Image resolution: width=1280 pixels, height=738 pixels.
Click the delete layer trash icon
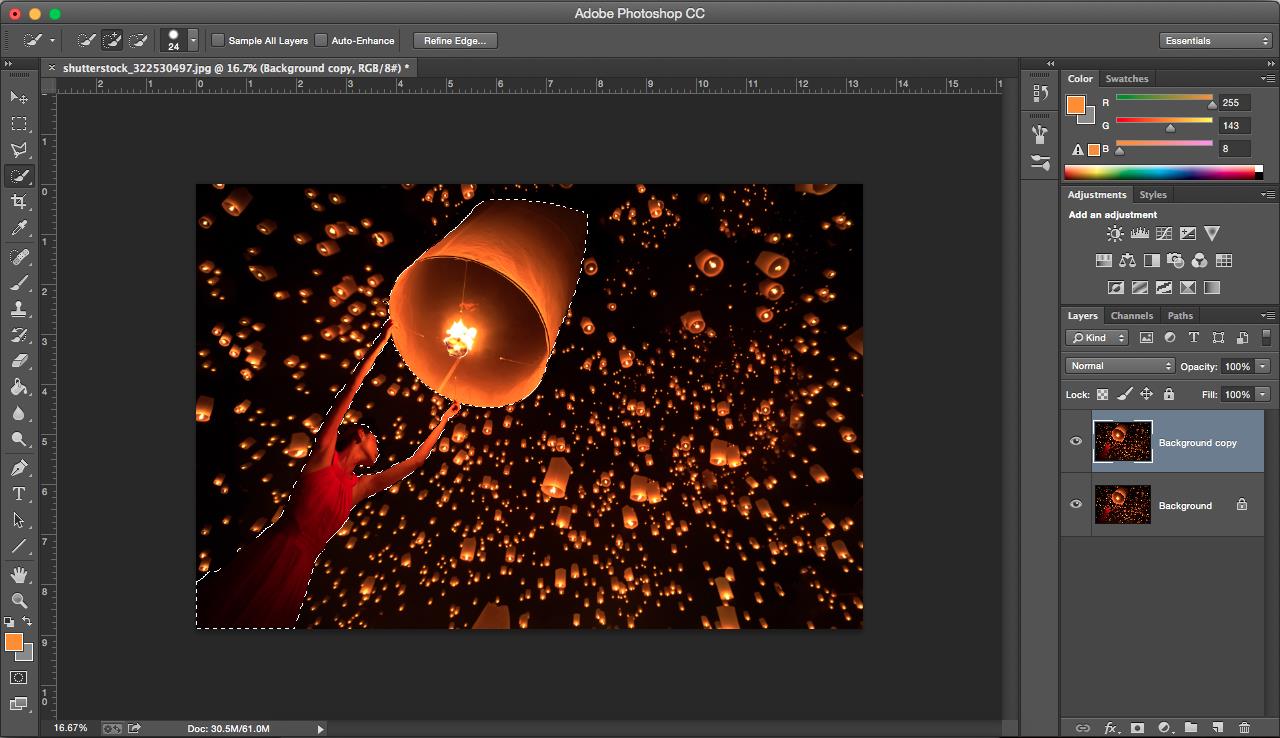1244,728
